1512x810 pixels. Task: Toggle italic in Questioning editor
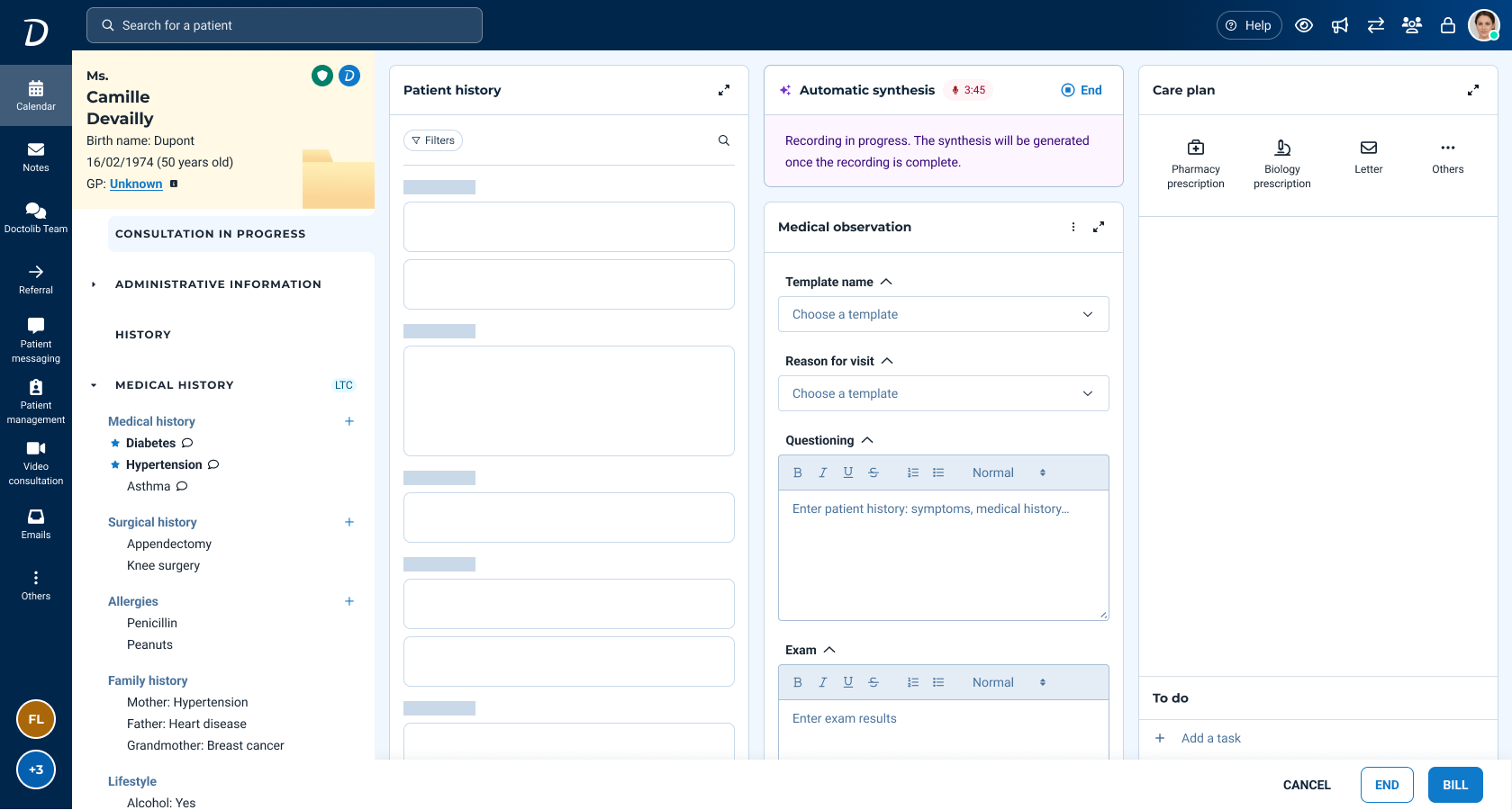pos(823,472)
